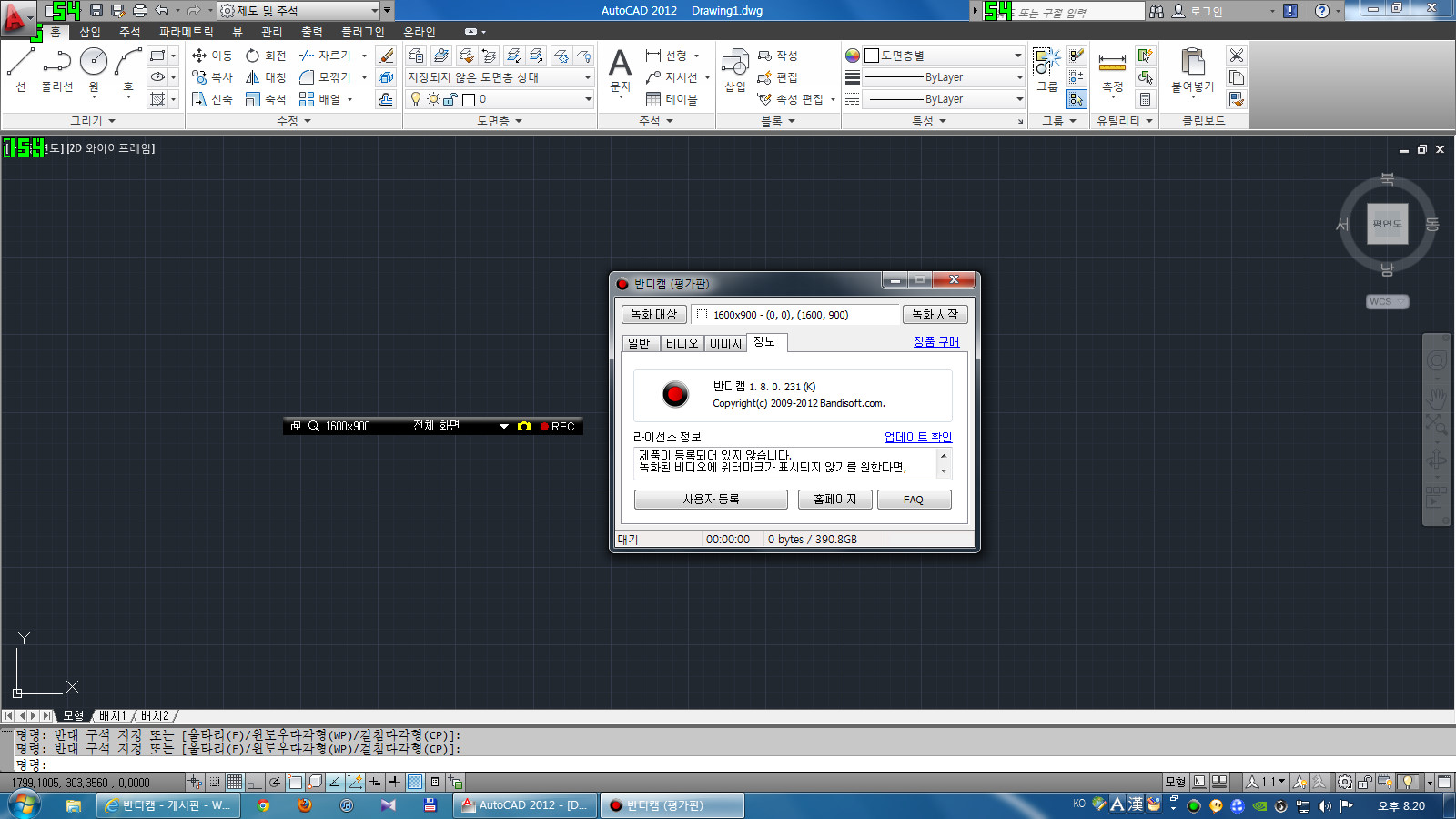Open Windows Start menu
The image size is (1456, 819).
point(24,805)
